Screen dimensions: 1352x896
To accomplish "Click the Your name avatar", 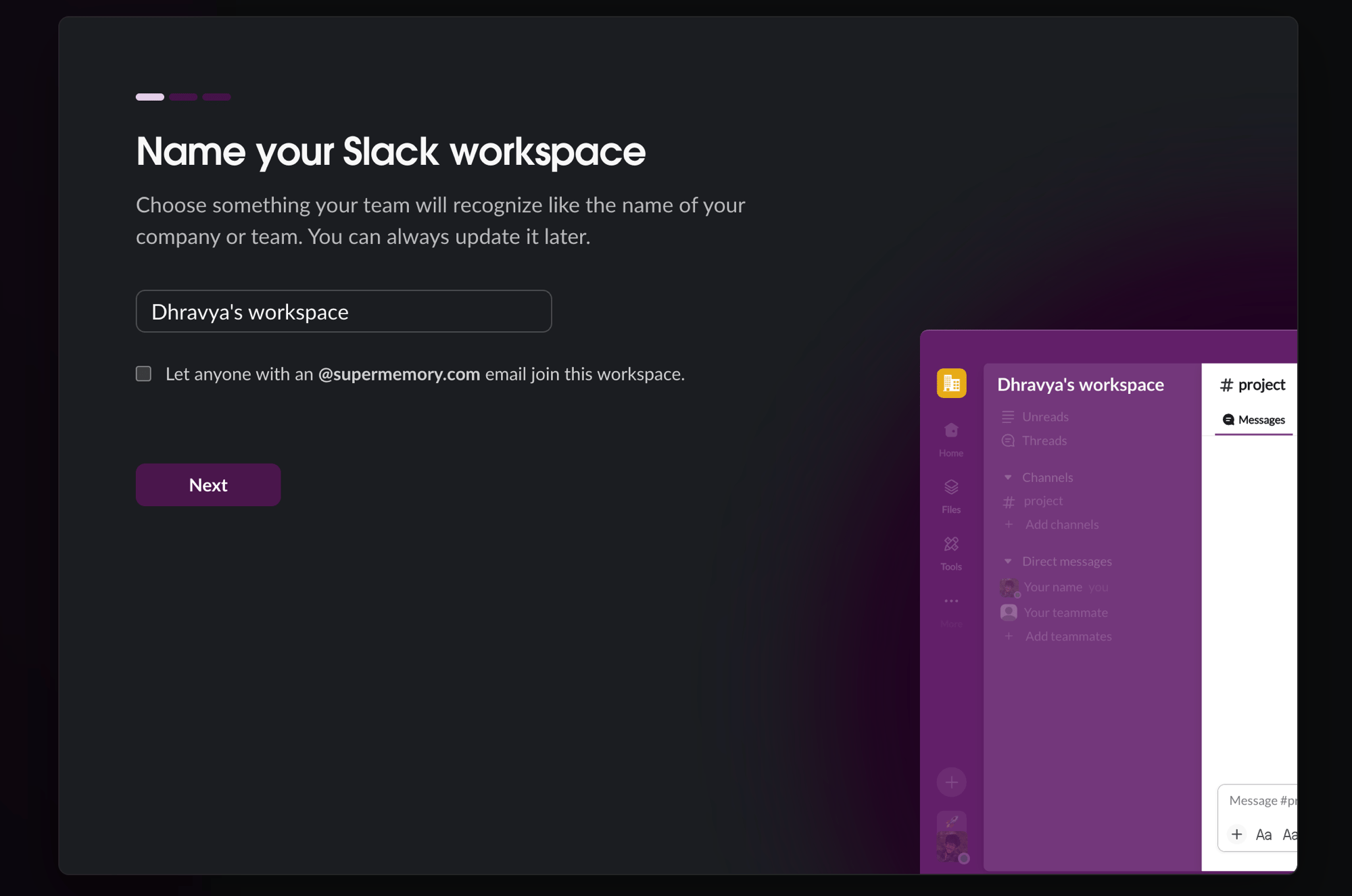I will tap(1009, 587).
